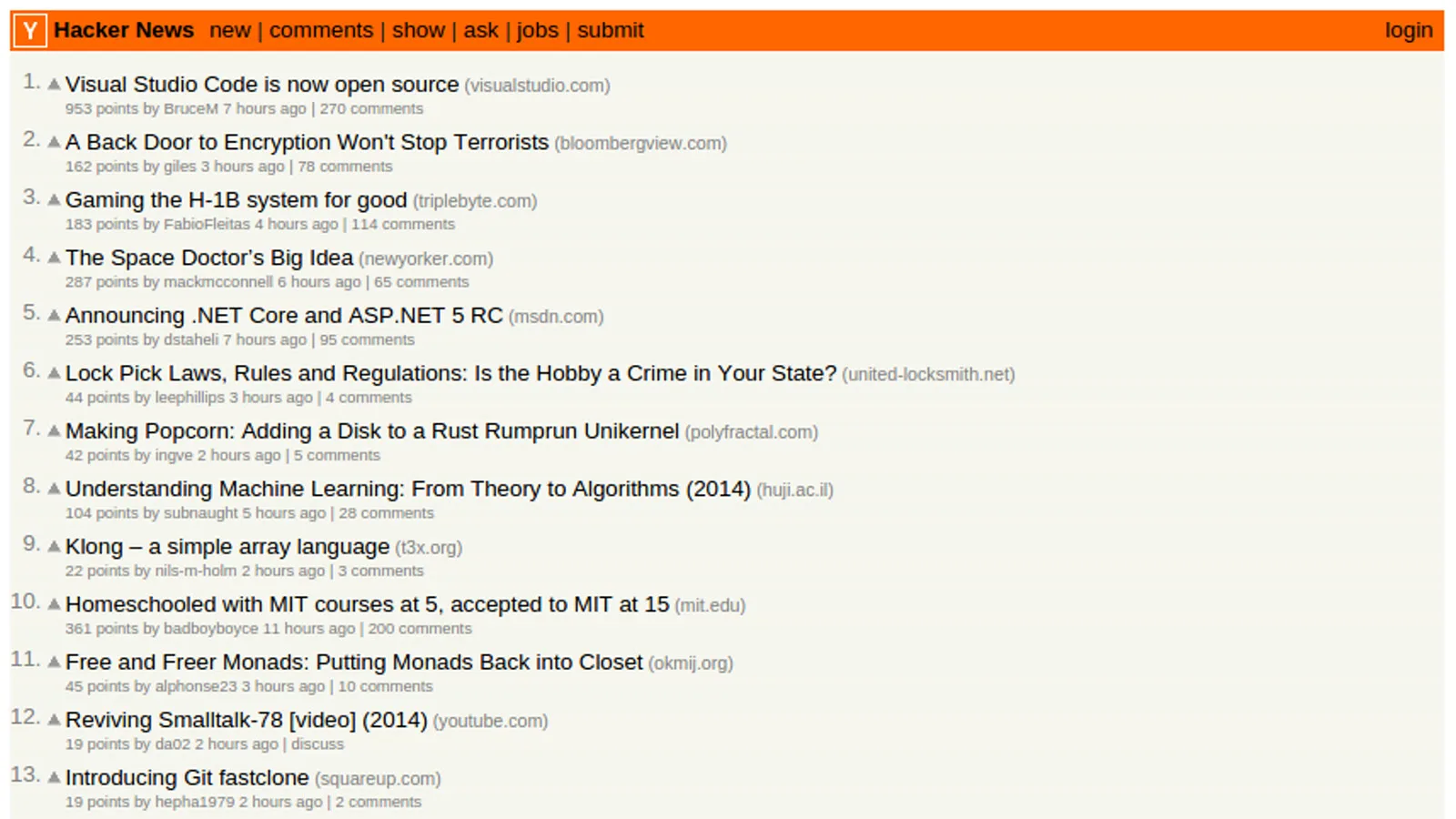Upvote the Homeschooled with MIT courses story
Viewport: 1456px width, 819px height.
[55, 604]
